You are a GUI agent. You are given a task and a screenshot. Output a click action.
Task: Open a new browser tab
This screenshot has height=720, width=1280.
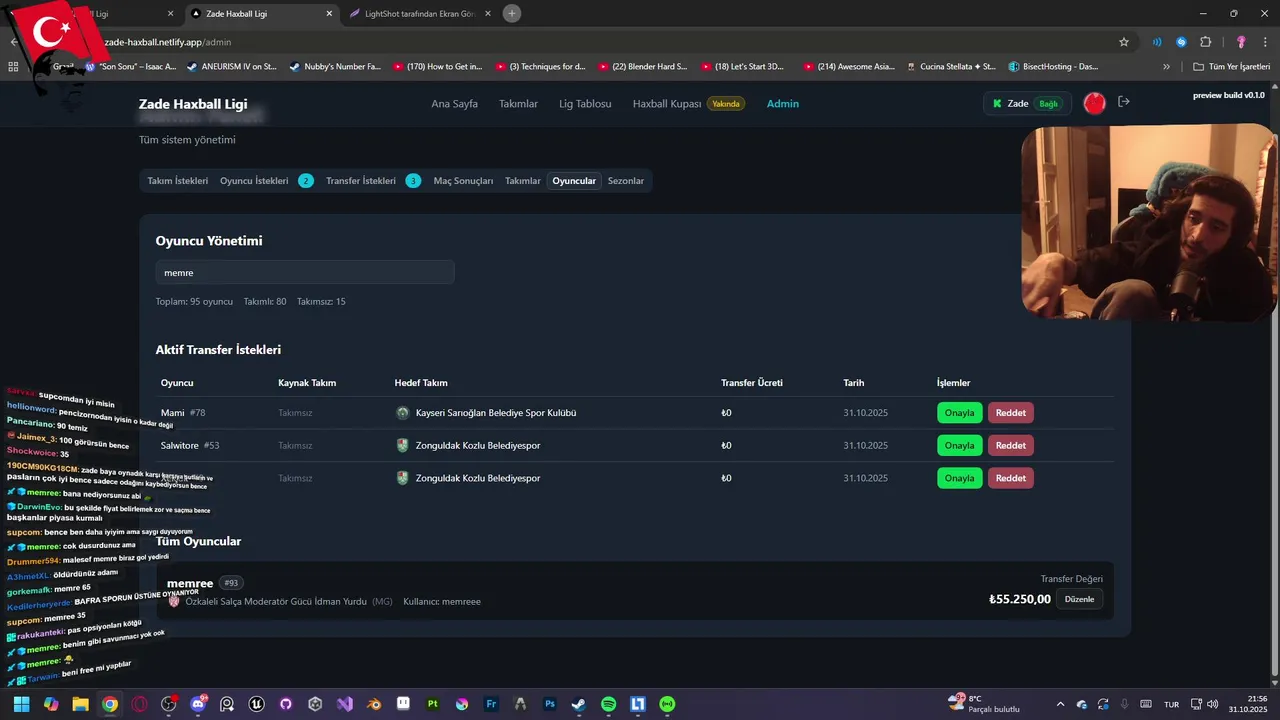[x=512, y=13]
